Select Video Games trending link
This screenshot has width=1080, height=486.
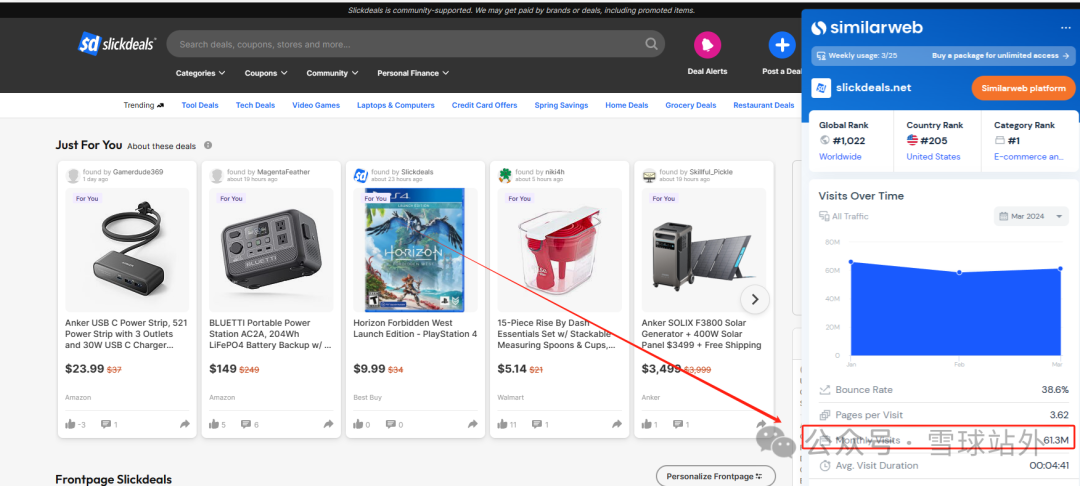pos(316,105)
